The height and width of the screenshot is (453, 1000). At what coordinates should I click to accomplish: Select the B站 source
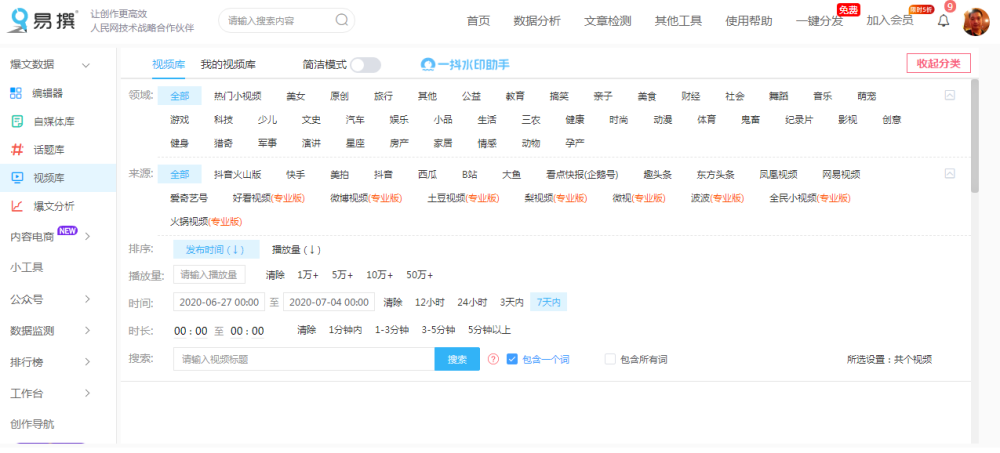point(470,174)
